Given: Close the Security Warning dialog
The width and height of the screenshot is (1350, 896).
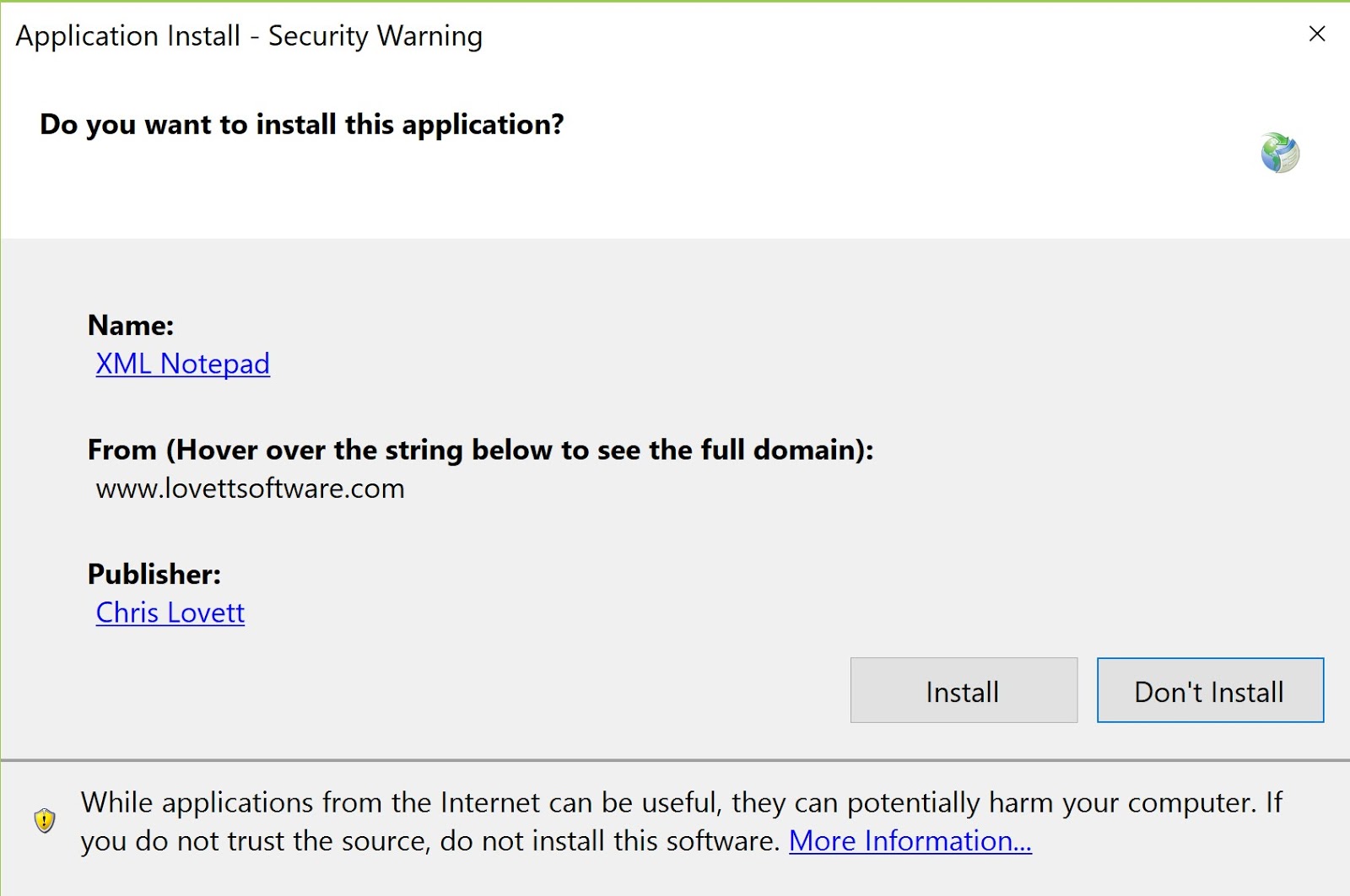Looking at the screenshot, I should (x=1316, y=34).
